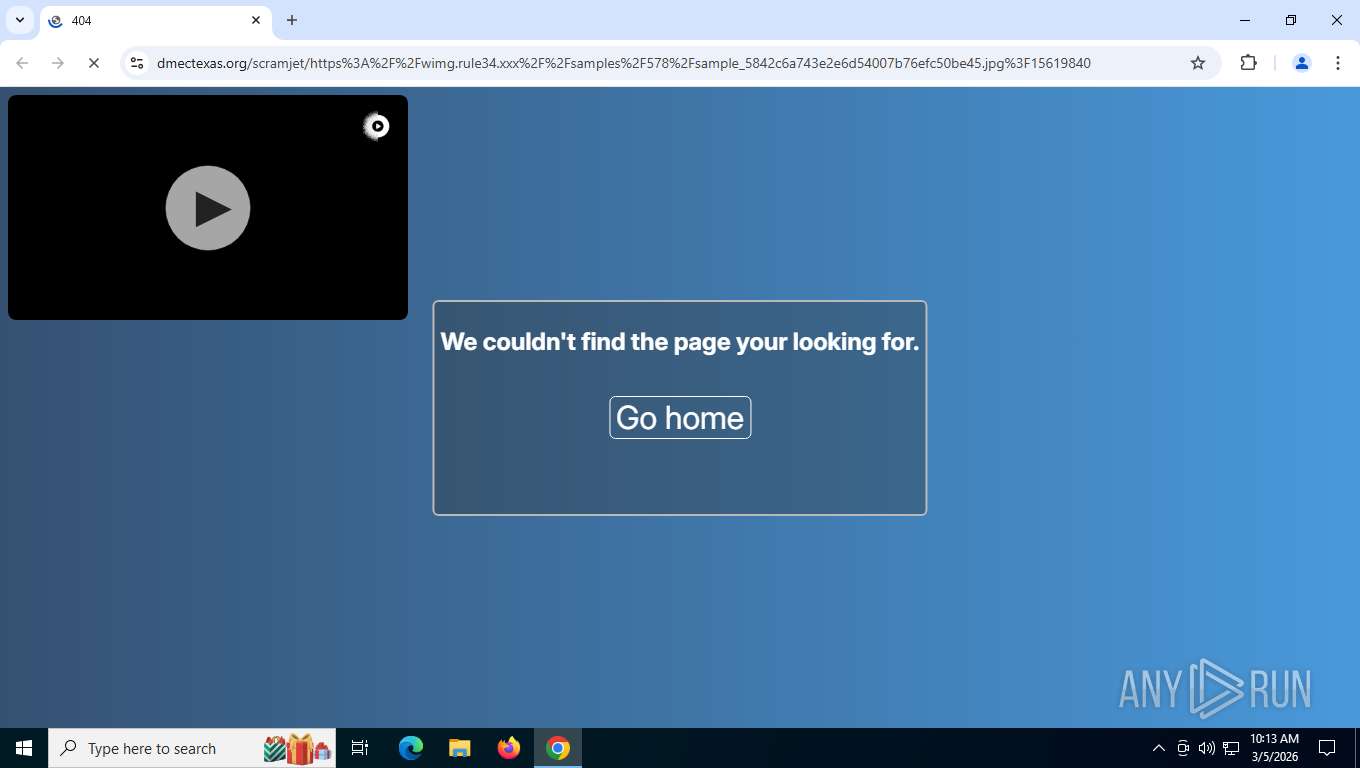The image size is (1360, 768).
Task: Click the 404 error message text
Action: (680, 342)
